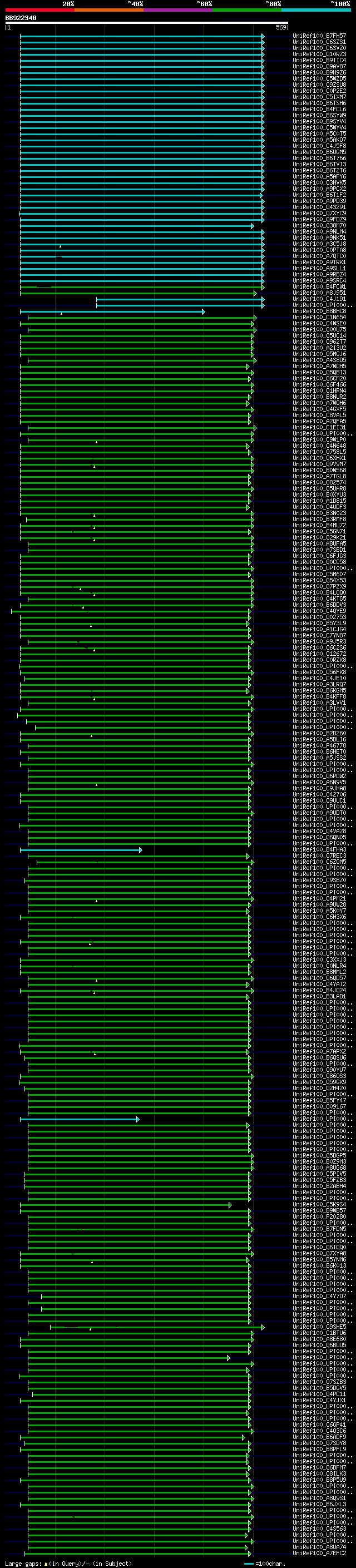Select the UniRef100_A7APX2 label

click(x=319, y=1052)
